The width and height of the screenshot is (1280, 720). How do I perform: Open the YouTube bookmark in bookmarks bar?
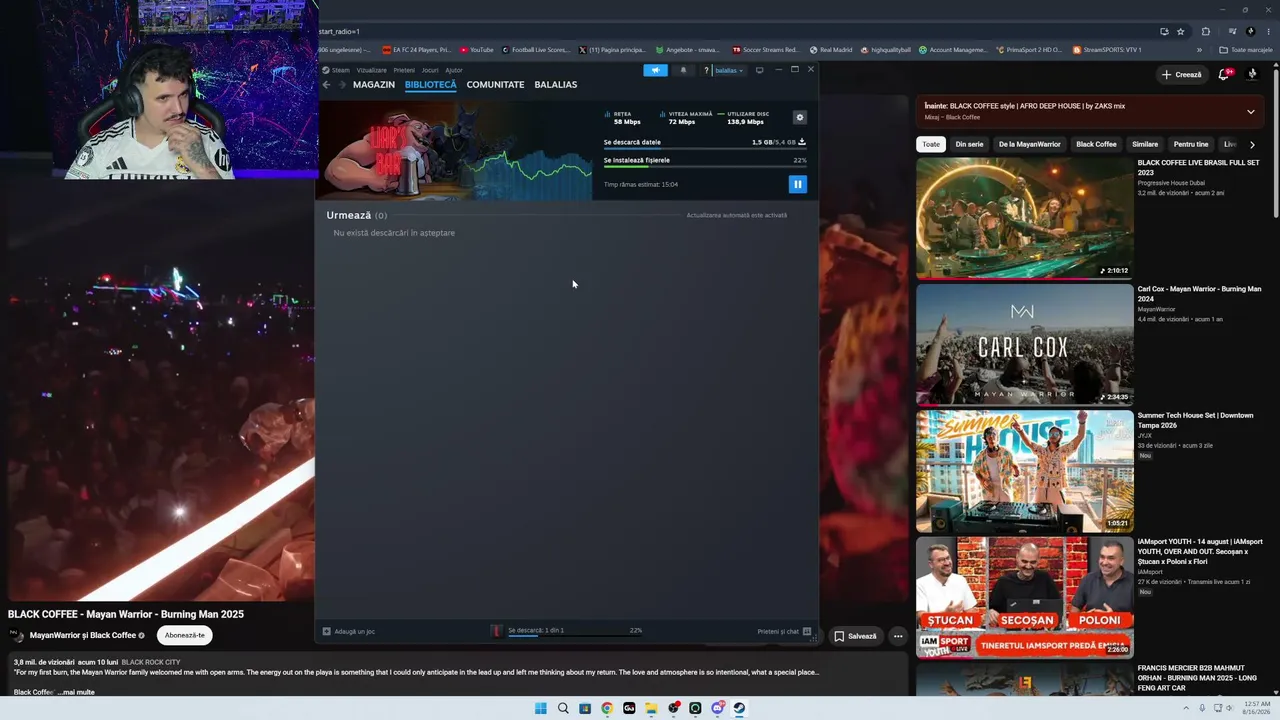[x=477, y=50]
